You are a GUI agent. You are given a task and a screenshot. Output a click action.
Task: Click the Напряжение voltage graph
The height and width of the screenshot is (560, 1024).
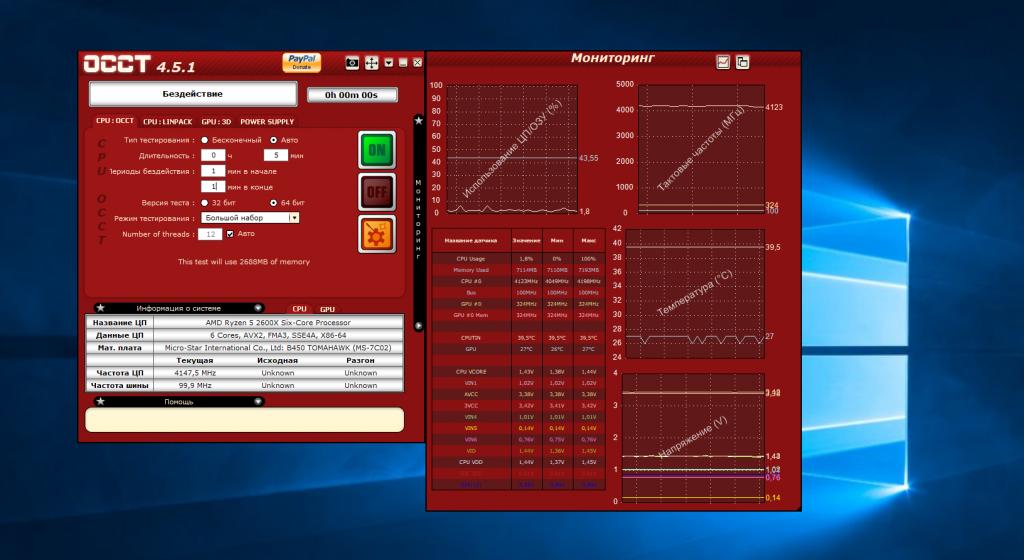coord(693,437)
